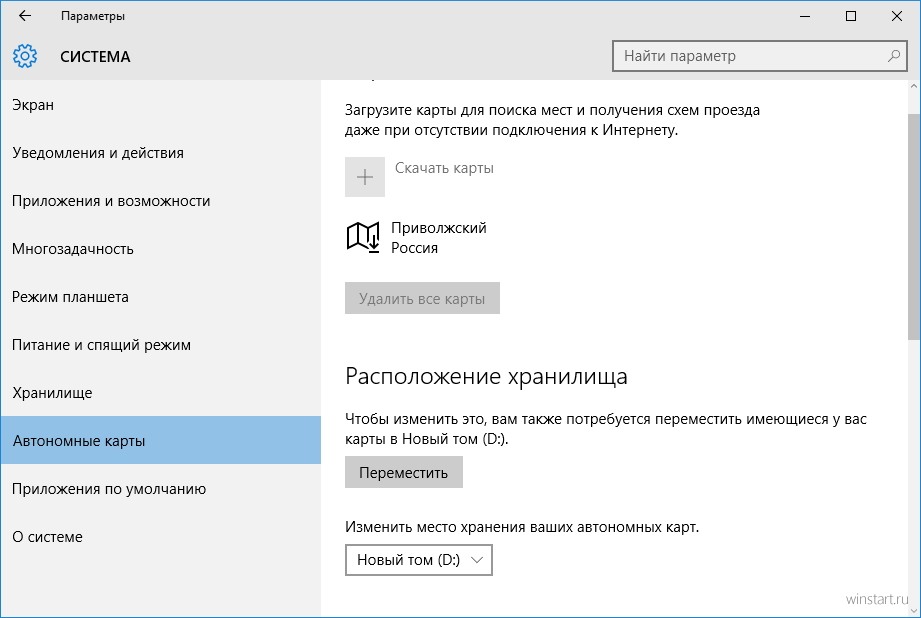Focus the Найти параметр search field

pos(760,56)
